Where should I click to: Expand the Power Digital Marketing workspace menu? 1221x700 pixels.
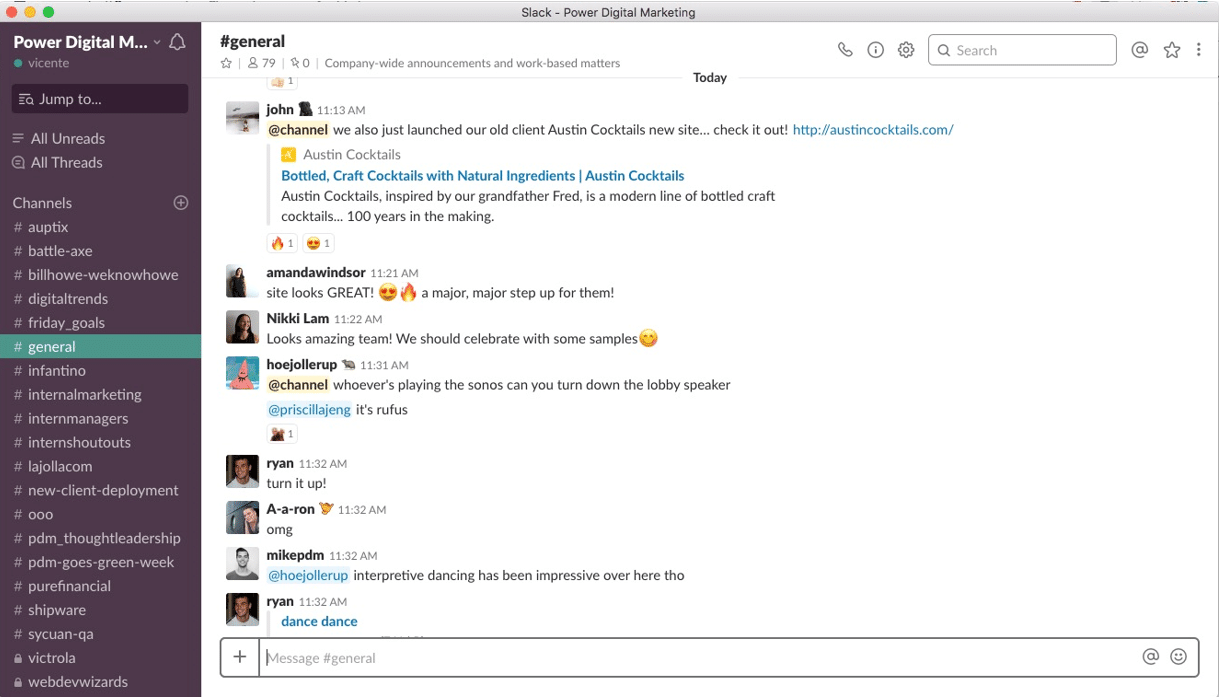pos(87,42)
